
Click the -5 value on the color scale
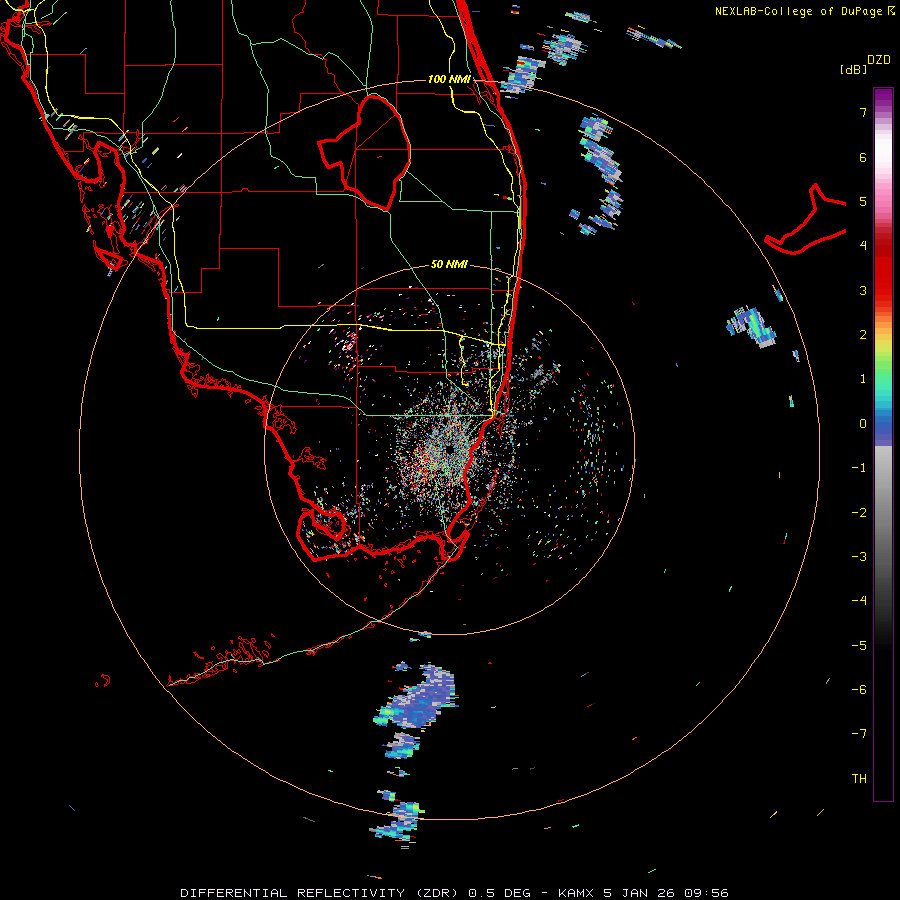click(859, 645)
